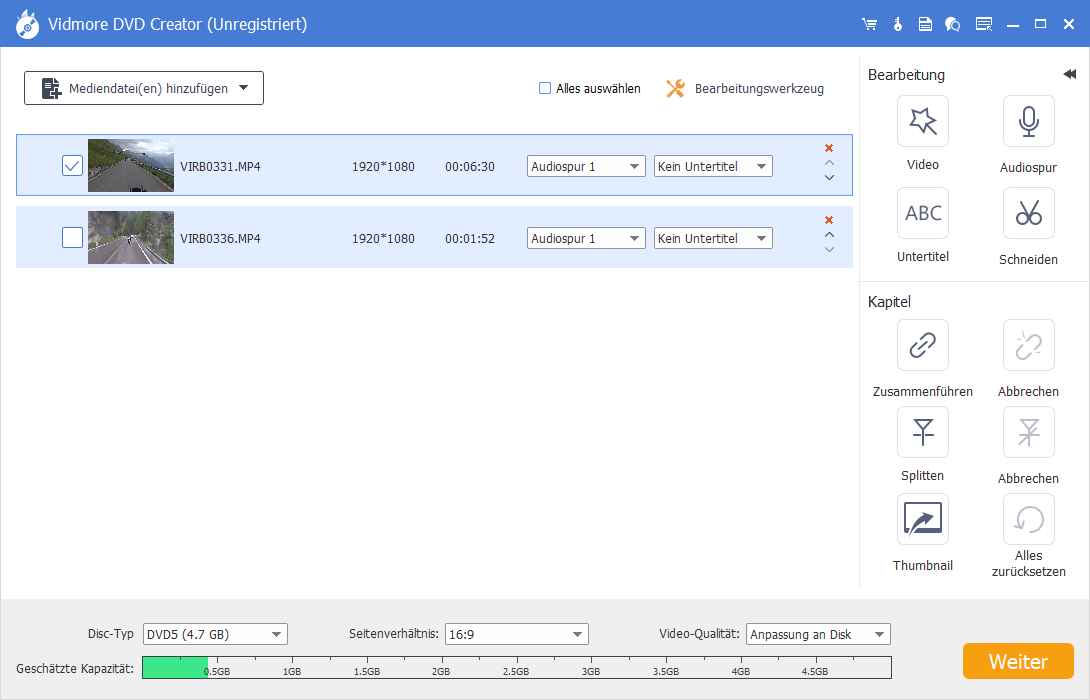The height and width of the screenshot is (700, 1090).
Task: Open the Video-Qualität dropdown
Action: [818, 634]
